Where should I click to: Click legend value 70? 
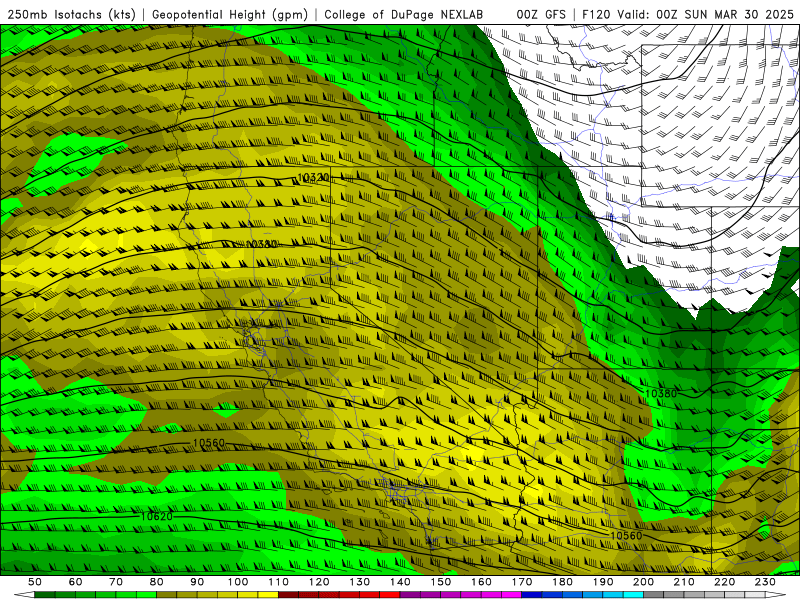click(x=116, y=582)
